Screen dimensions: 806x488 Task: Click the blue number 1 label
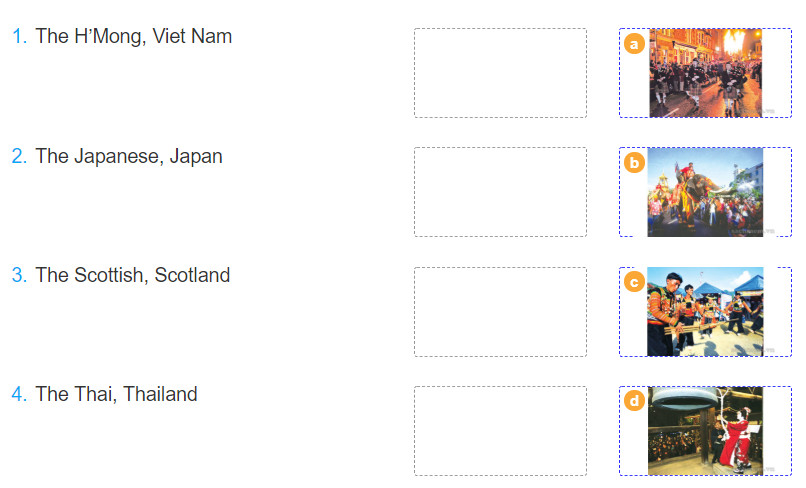point(19,37)
